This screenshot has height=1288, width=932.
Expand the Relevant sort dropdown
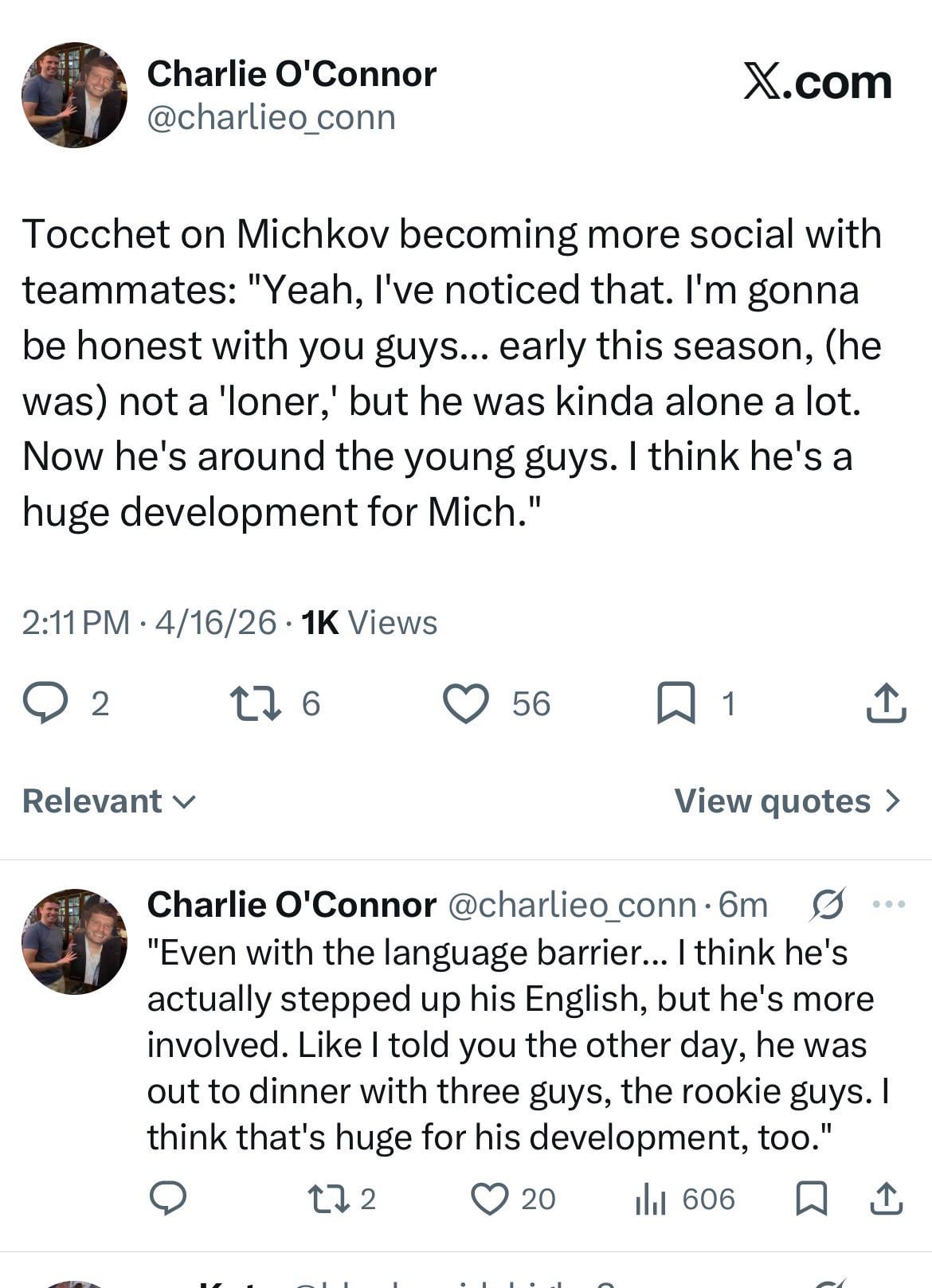click(x=108, y=801)
